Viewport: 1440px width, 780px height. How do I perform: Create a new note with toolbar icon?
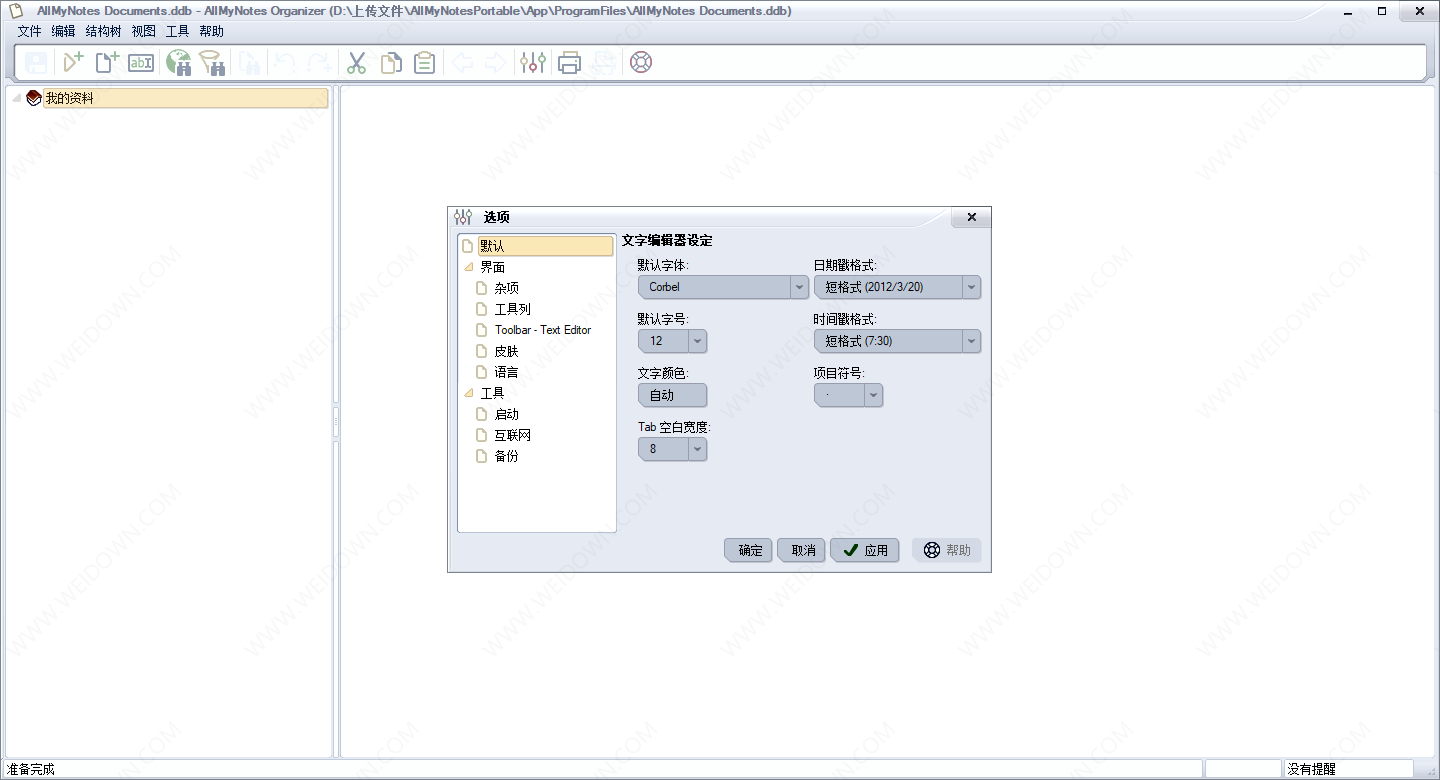click(106, 63)
